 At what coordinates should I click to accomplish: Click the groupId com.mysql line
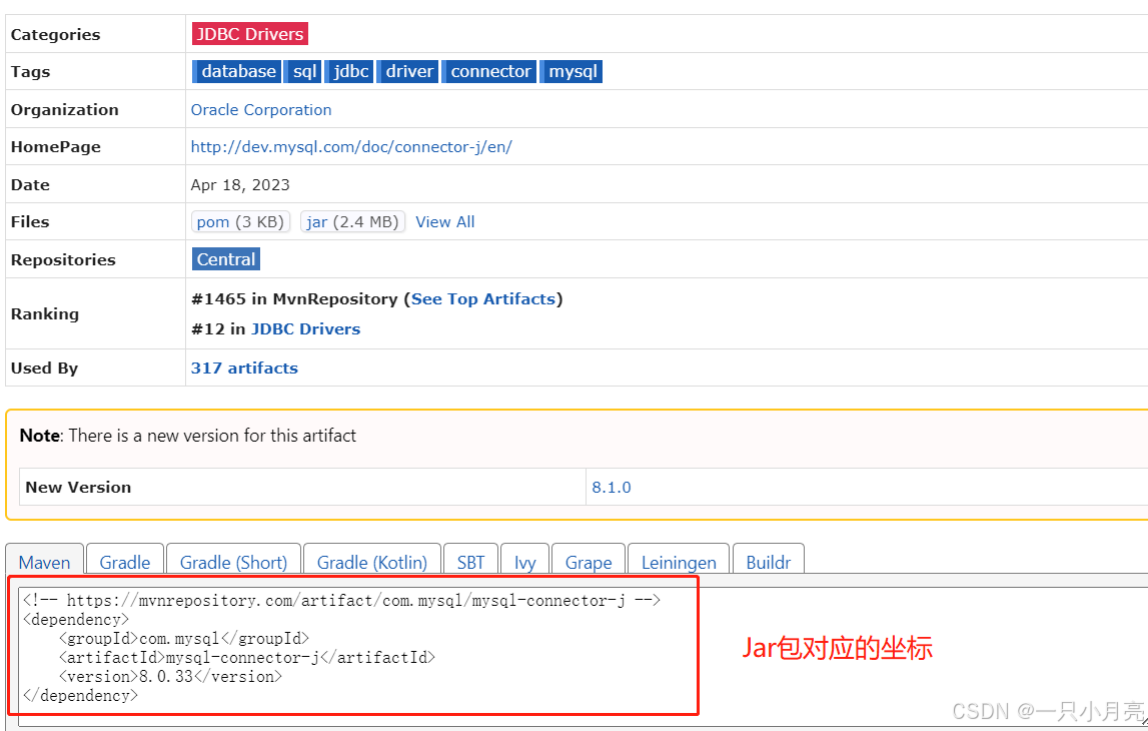[184, 639]
